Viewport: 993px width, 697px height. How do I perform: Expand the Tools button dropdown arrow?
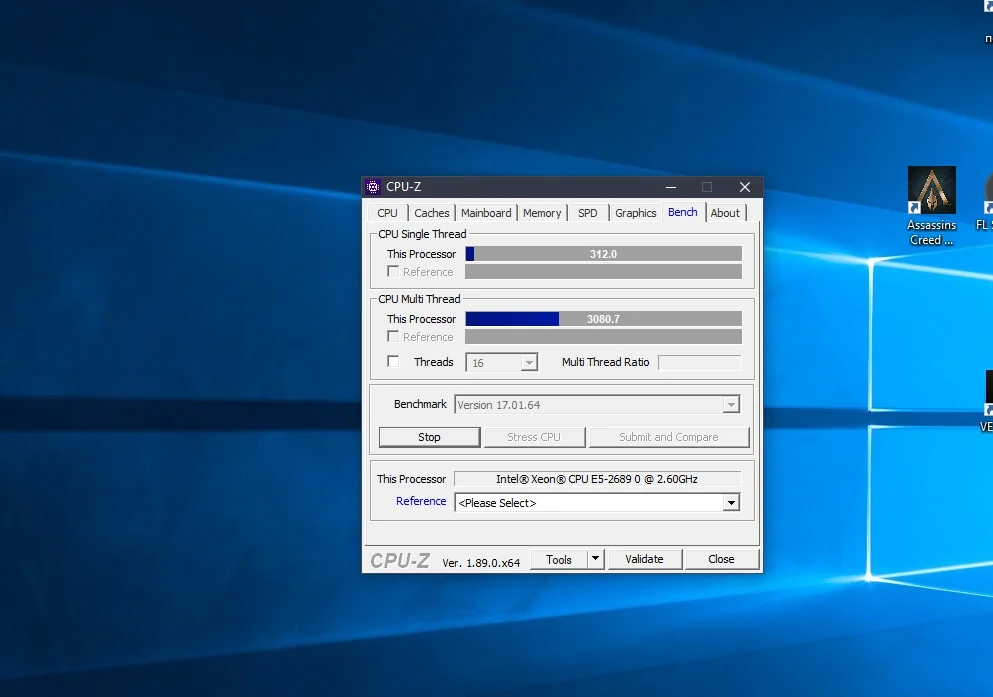coord(595,559)
